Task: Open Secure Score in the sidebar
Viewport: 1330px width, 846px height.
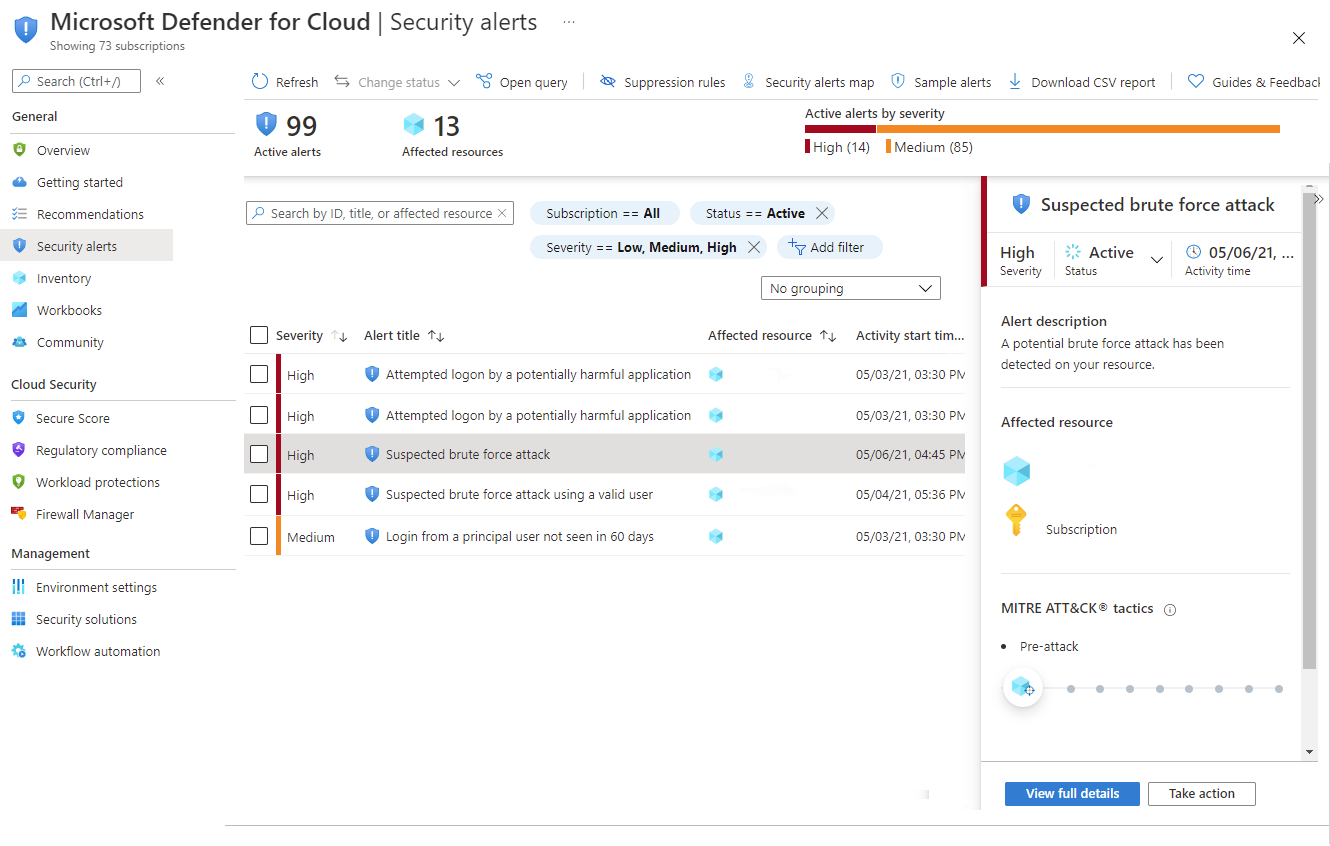Action: click(x=73, y=418)
